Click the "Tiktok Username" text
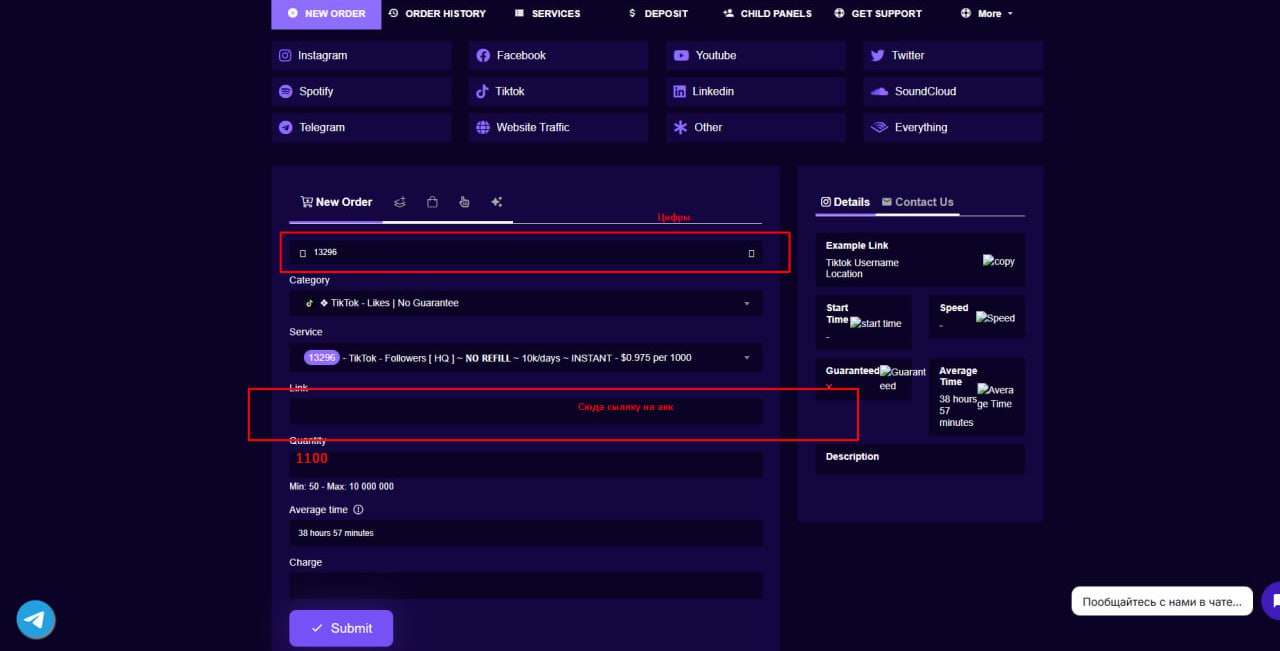This screenshot has height=651, width=1280. pyautogui.click(x=862, y=263)
